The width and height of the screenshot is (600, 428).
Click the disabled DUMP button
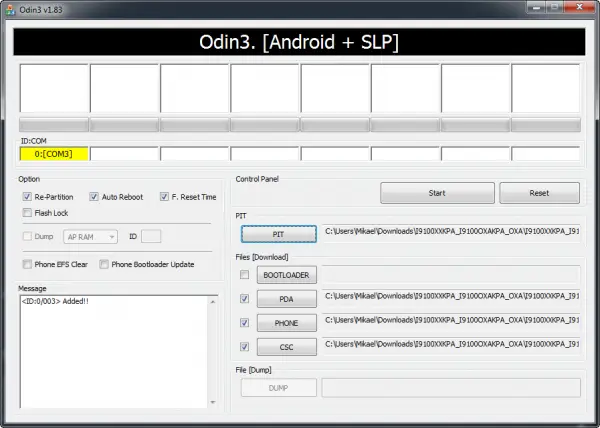coord(279,388)
